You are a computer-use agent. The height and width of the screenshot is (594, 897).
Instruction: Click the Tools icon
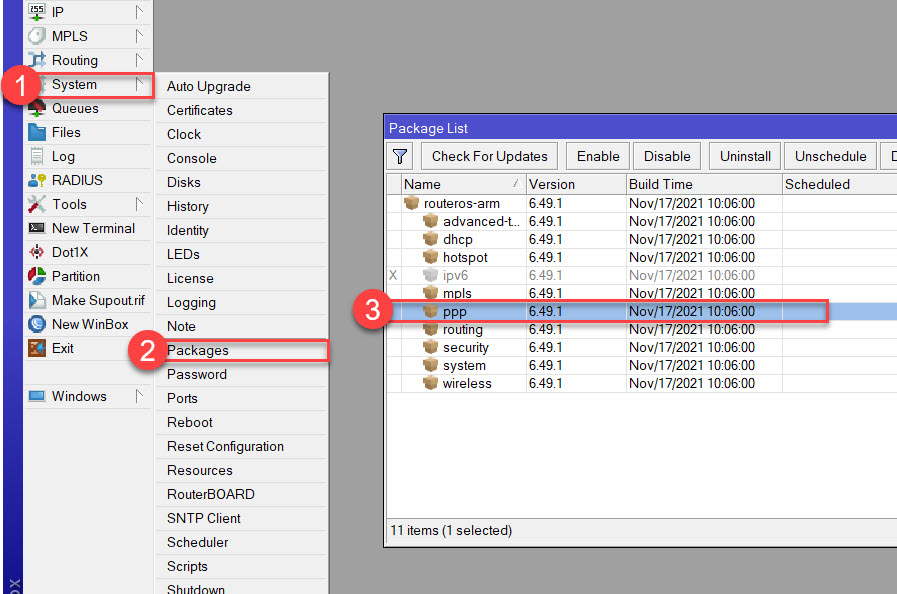[37, 204]
